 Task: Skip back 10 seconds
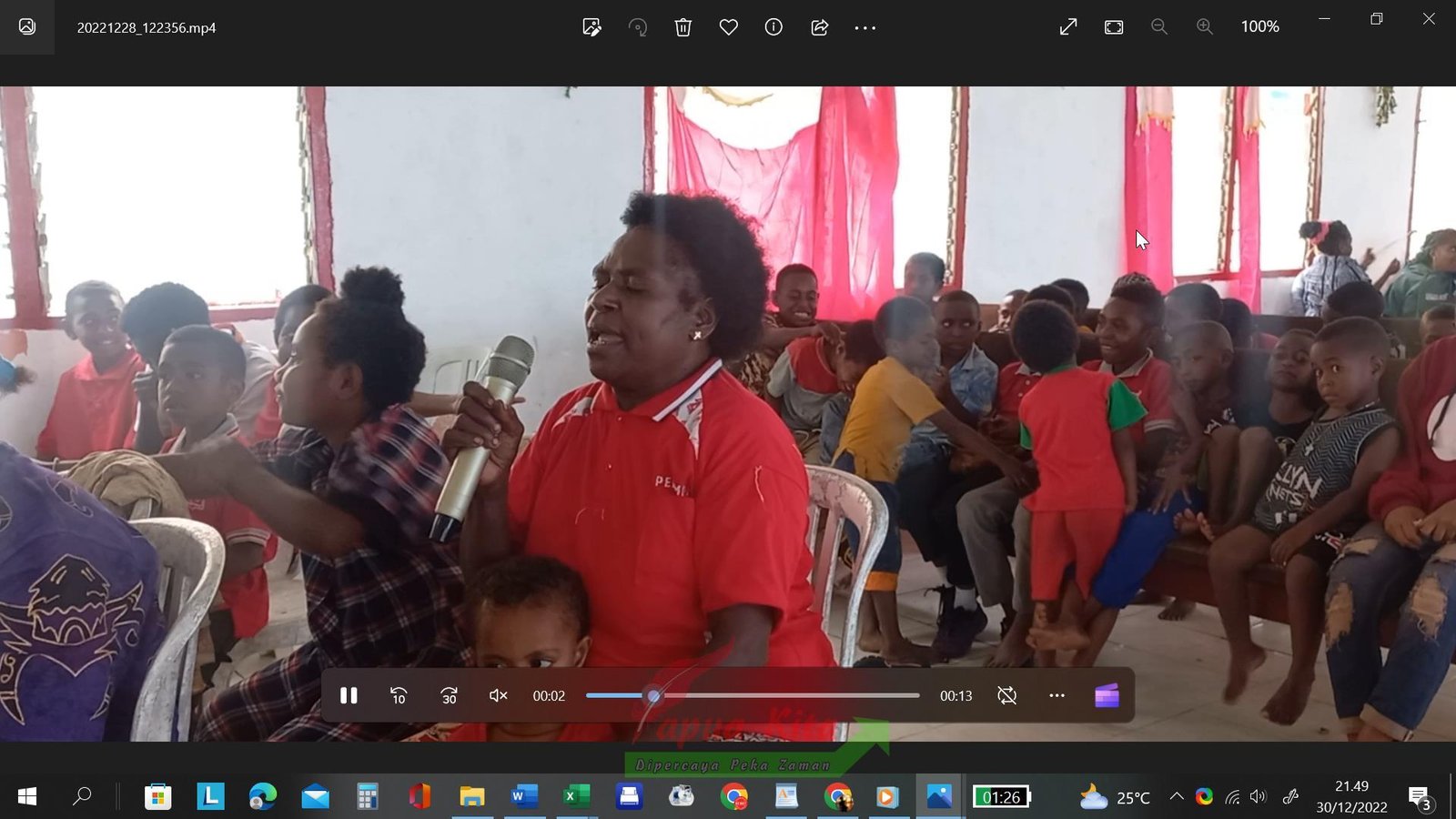point(399,696)
